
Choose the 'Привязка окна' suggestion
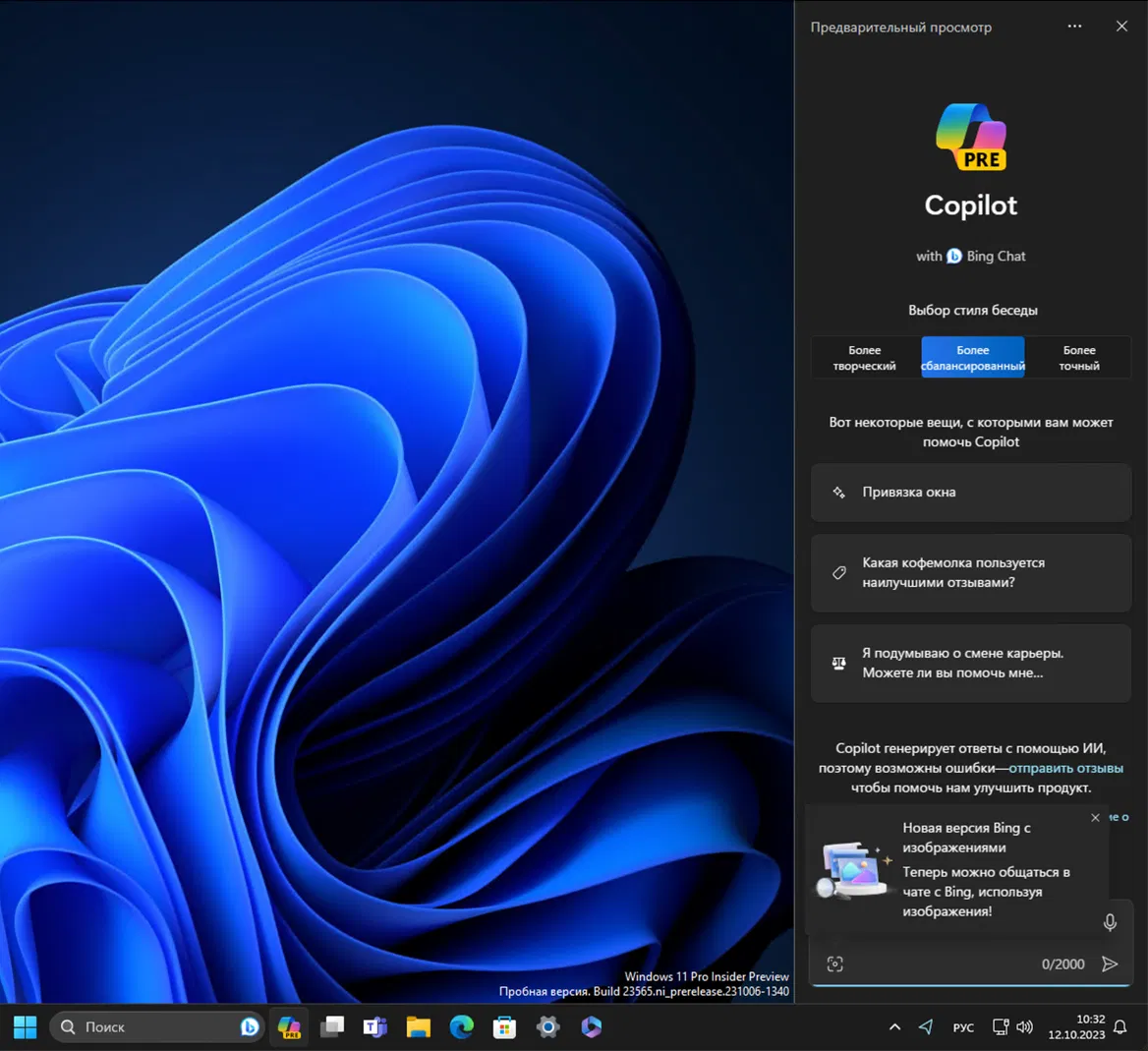[x=971, y=493]
